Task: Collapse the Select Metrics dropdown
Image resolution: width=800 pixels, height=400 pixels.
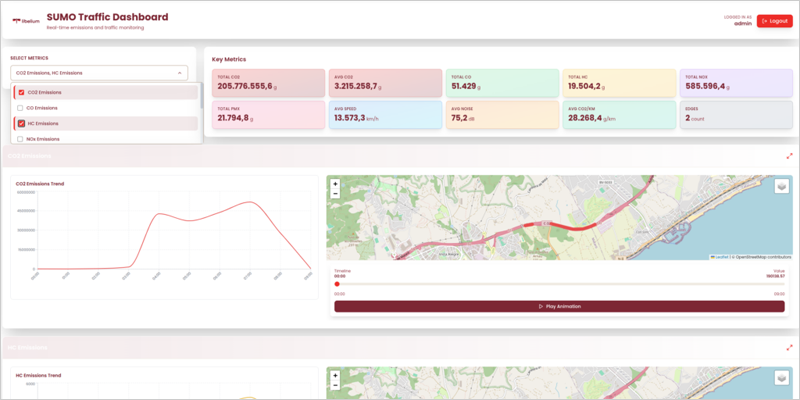Action: [179, 73]
